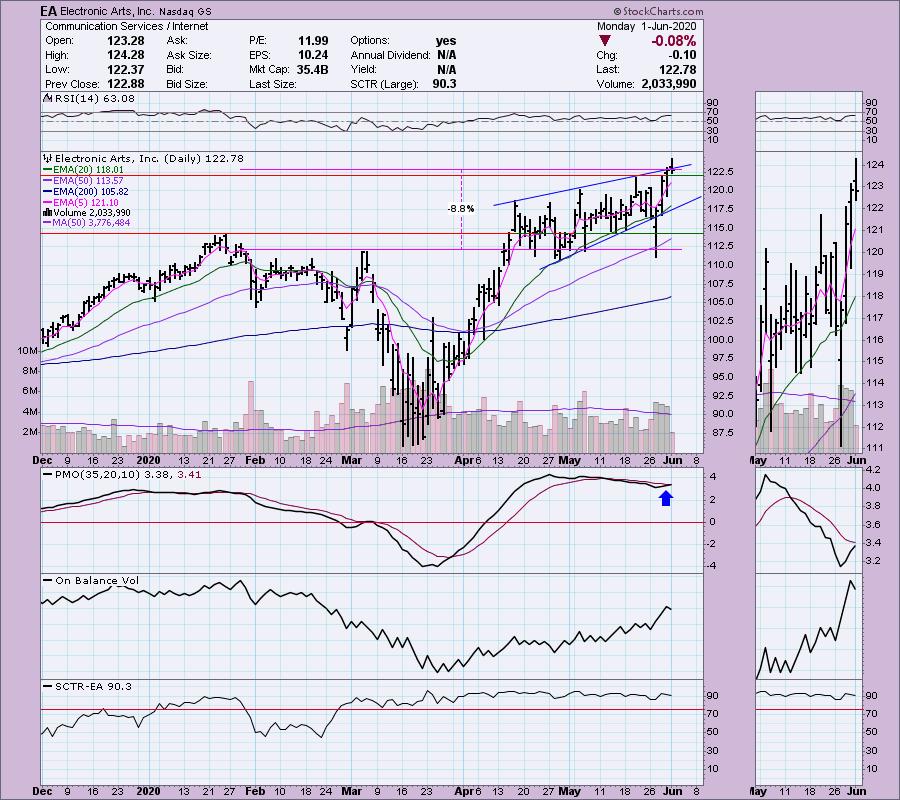Click the blue up-arrow on PMO panel
The height and width of the screenshot is (800, 900).
[666, 498]
